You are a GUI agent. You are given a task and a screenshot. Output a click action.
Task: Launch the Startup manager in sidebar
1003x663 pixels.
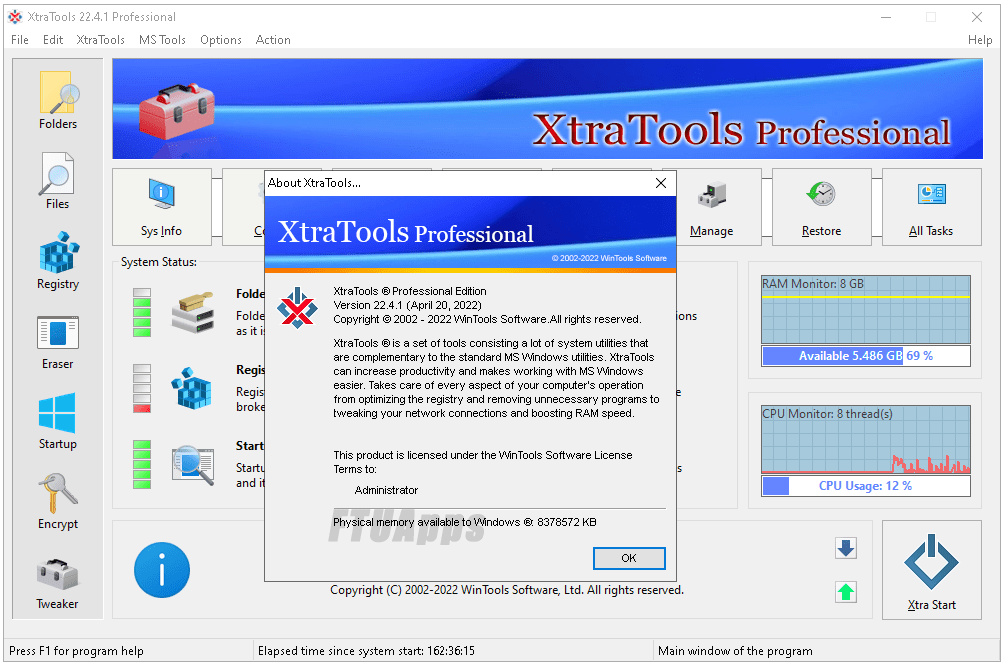click(x=58, y=422)
